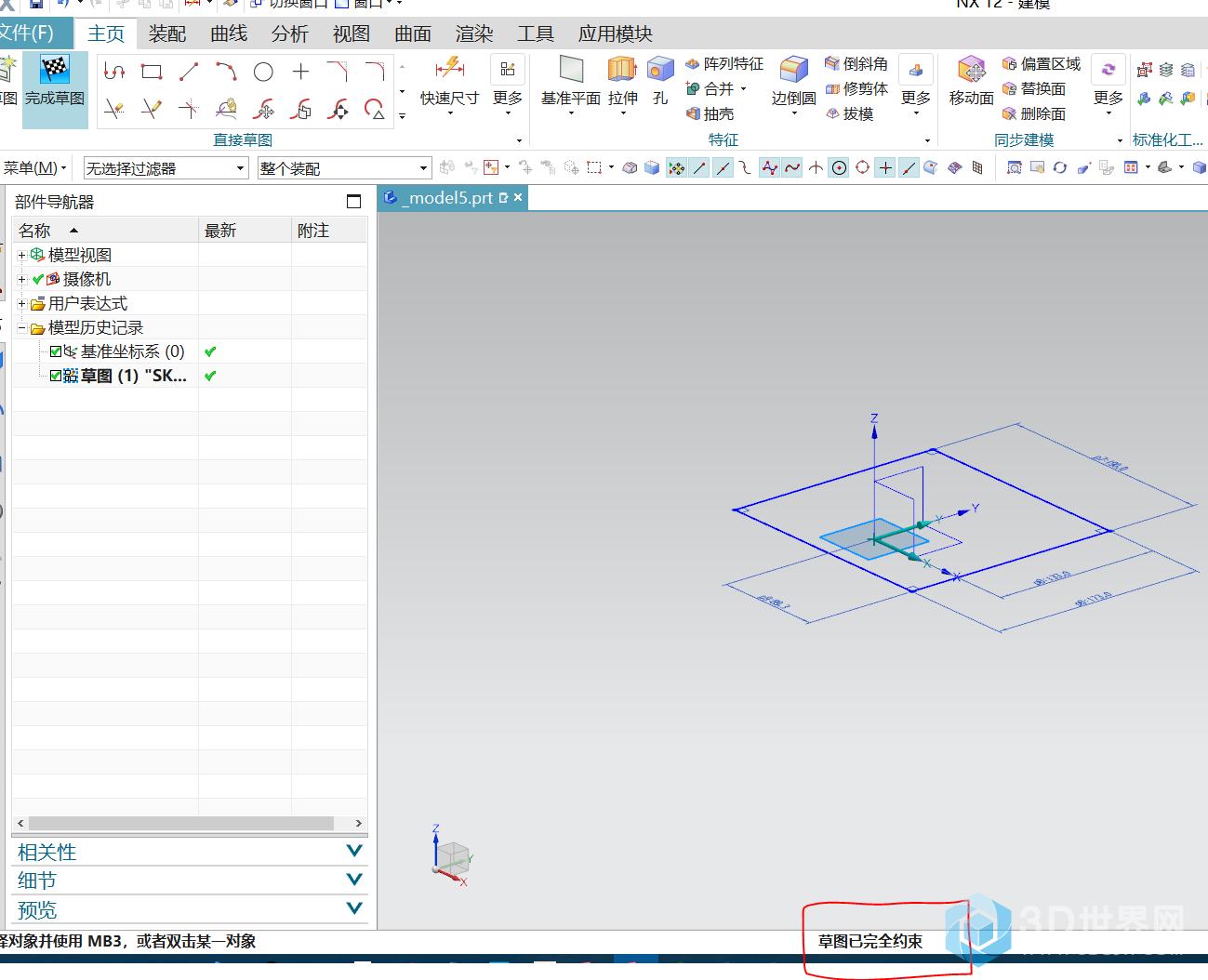Image resolution: width=1208 pixels, height=980 pixels.
Task: Open the 菜单(M) menu dropdown
Action: point(34,168)
